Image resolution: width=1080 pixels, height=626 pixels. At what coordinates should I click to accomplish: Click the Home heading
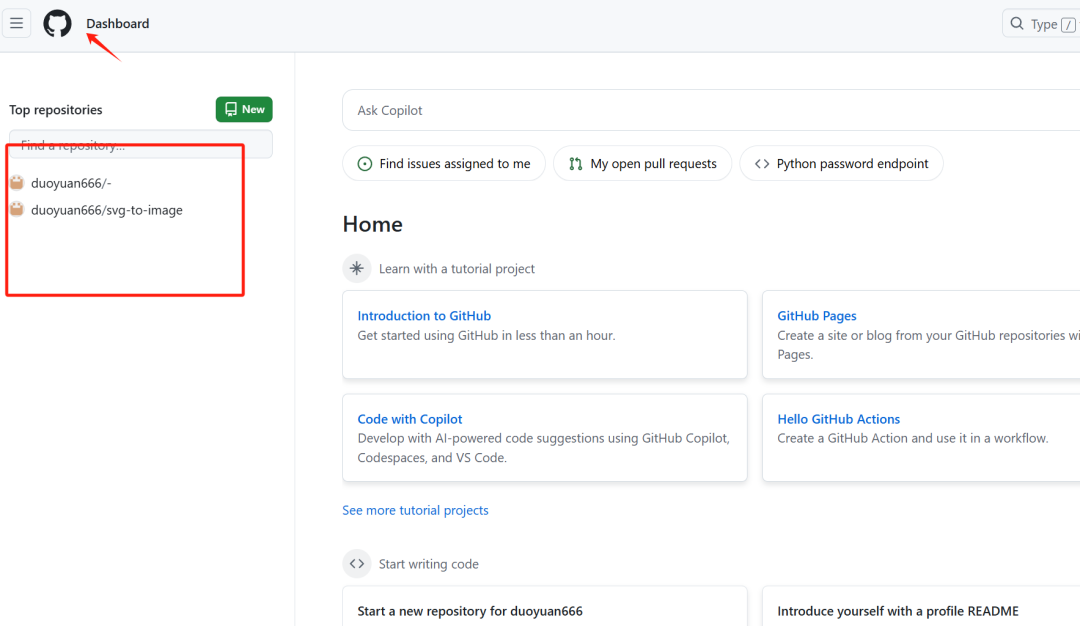pos(373,225)
